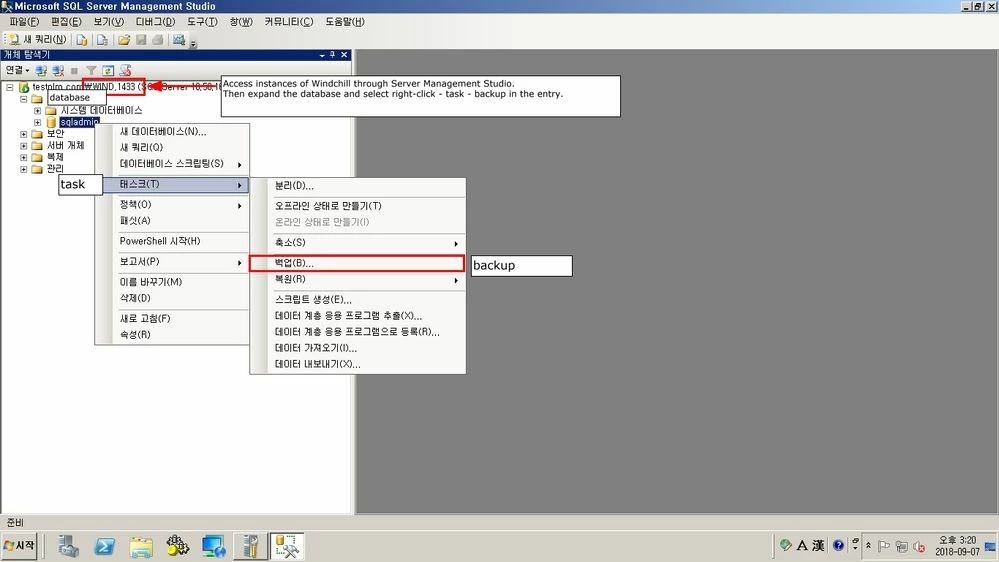Open the toolbar options overflow arrow

tap(194, 43)
